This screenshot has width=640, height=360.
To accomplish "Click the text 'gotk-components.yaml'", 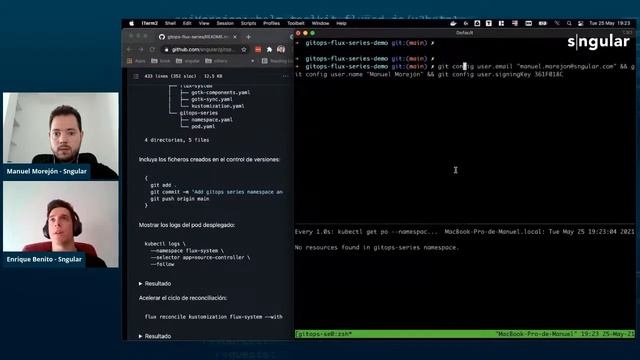I will [221, 92].
